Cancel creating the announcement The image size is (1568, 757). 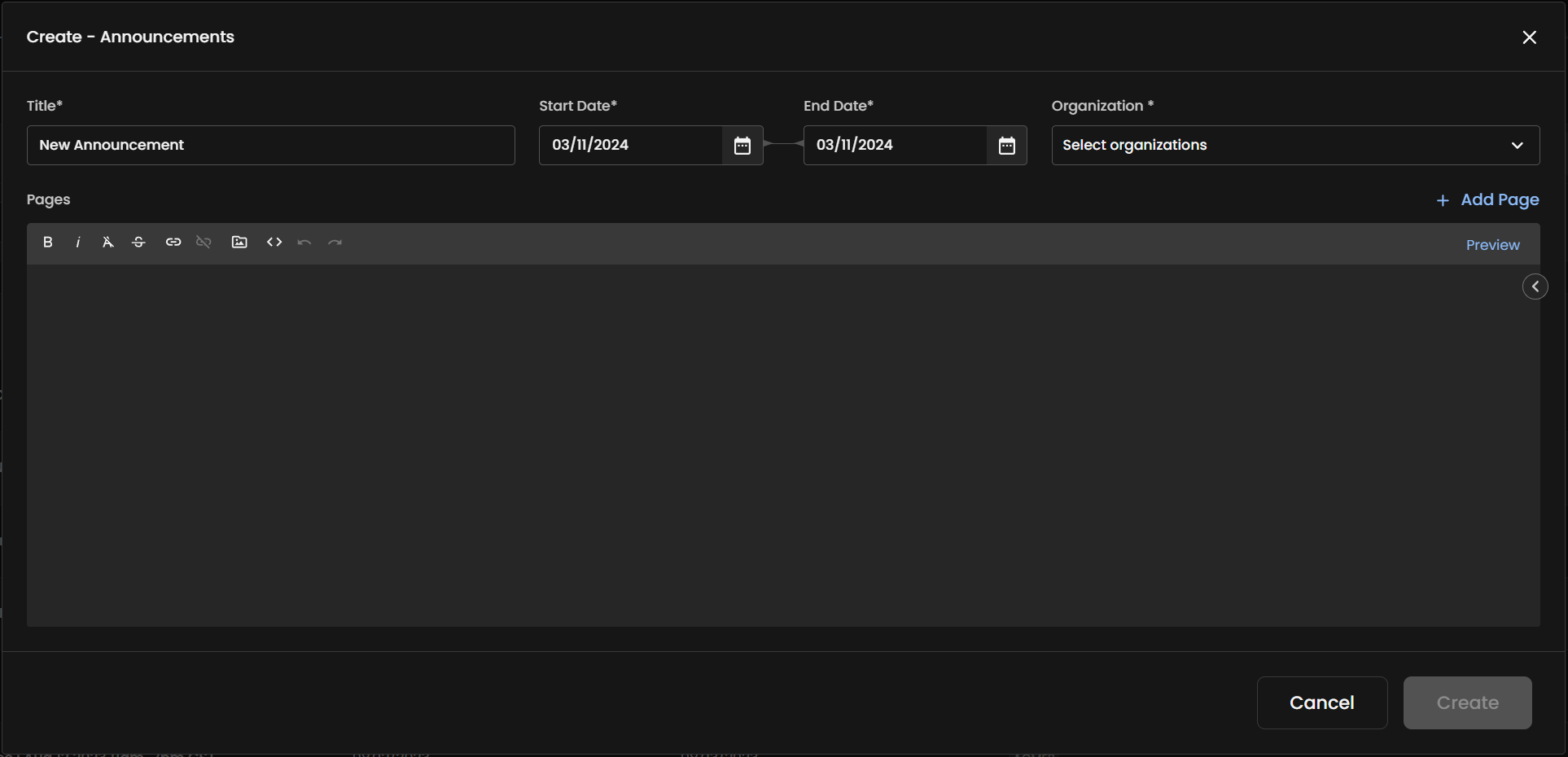click(1321, 702)
